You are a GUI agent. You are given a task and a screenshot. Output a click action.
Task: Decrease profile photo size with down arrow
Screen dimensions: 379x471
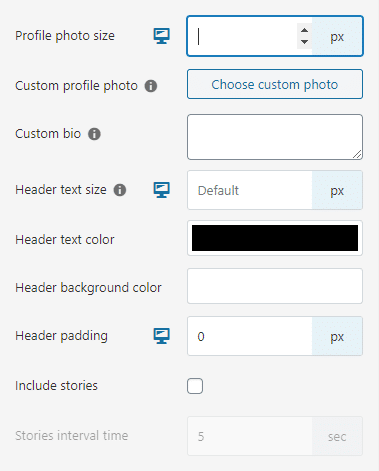pyautogui.click(x=304, y=42)
